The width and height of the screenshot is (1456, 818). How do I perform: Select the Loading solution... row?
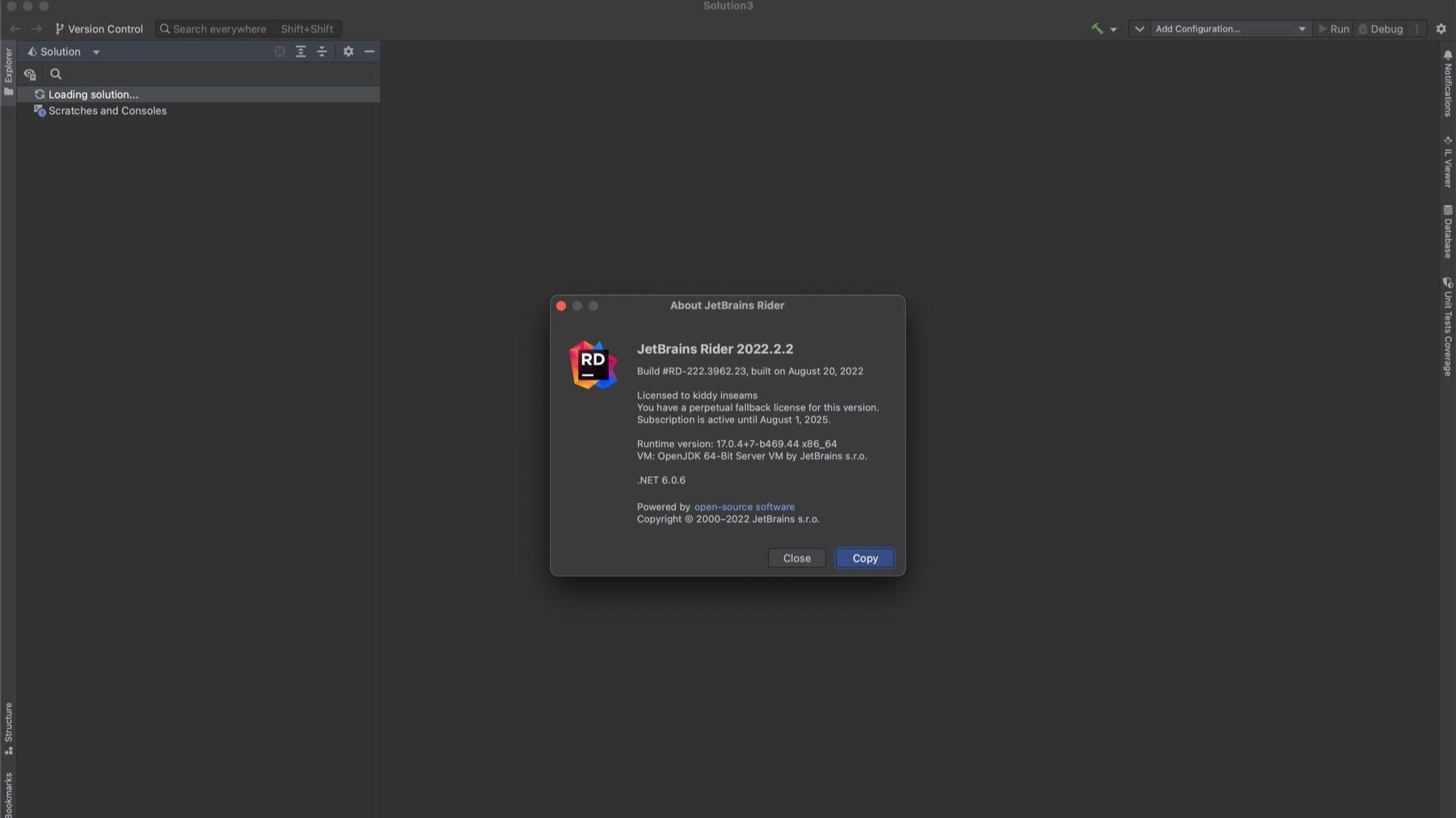[x=198, y=95]
